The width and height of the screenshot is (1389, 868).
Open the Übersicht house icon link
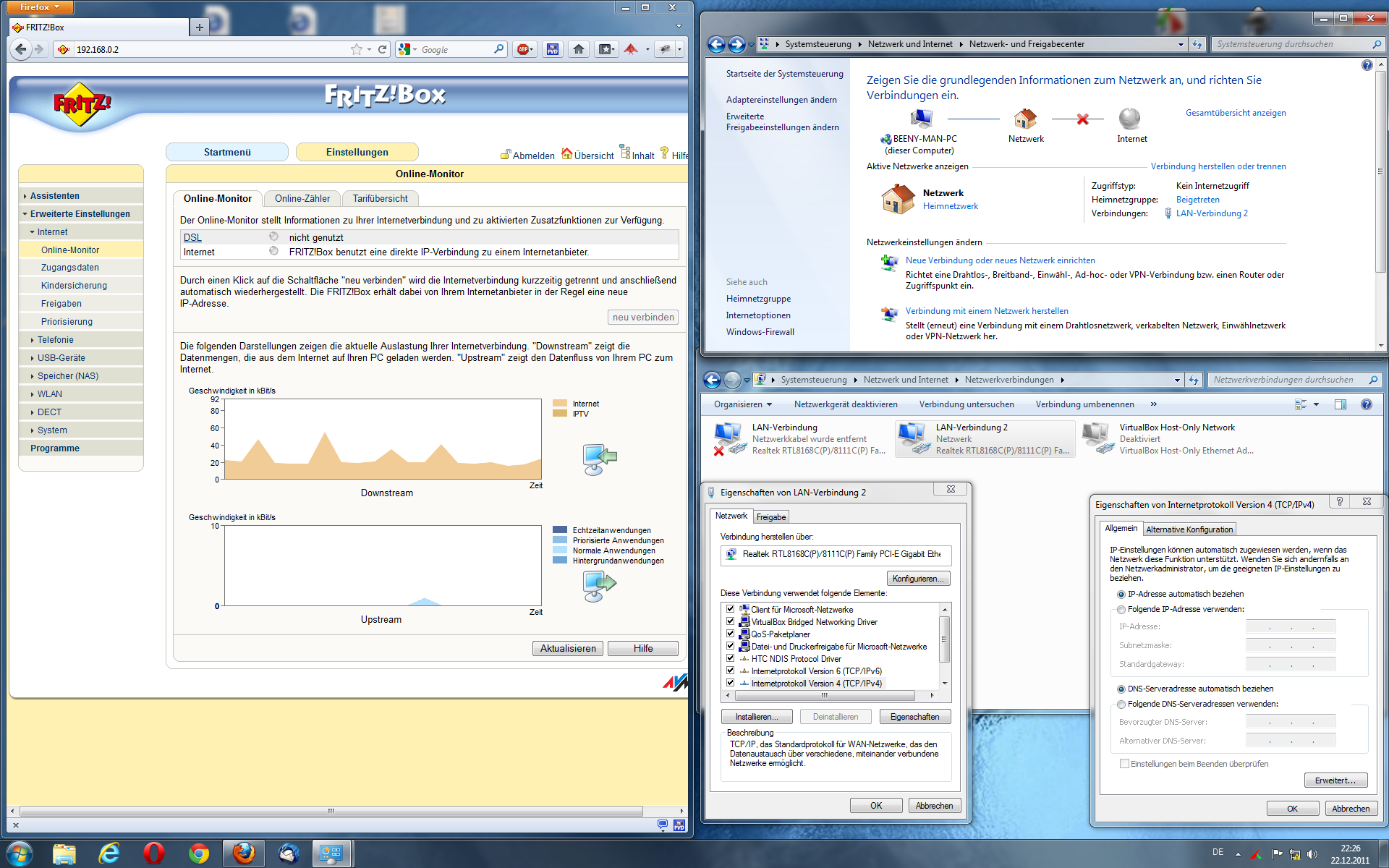[567, 154]
